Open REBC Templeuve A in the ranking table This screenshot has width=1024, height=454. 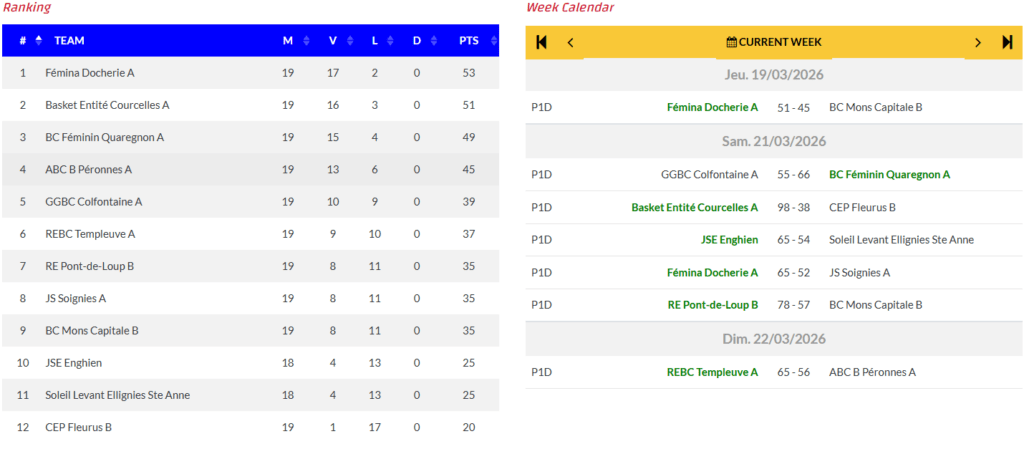(x=90, y=234)
